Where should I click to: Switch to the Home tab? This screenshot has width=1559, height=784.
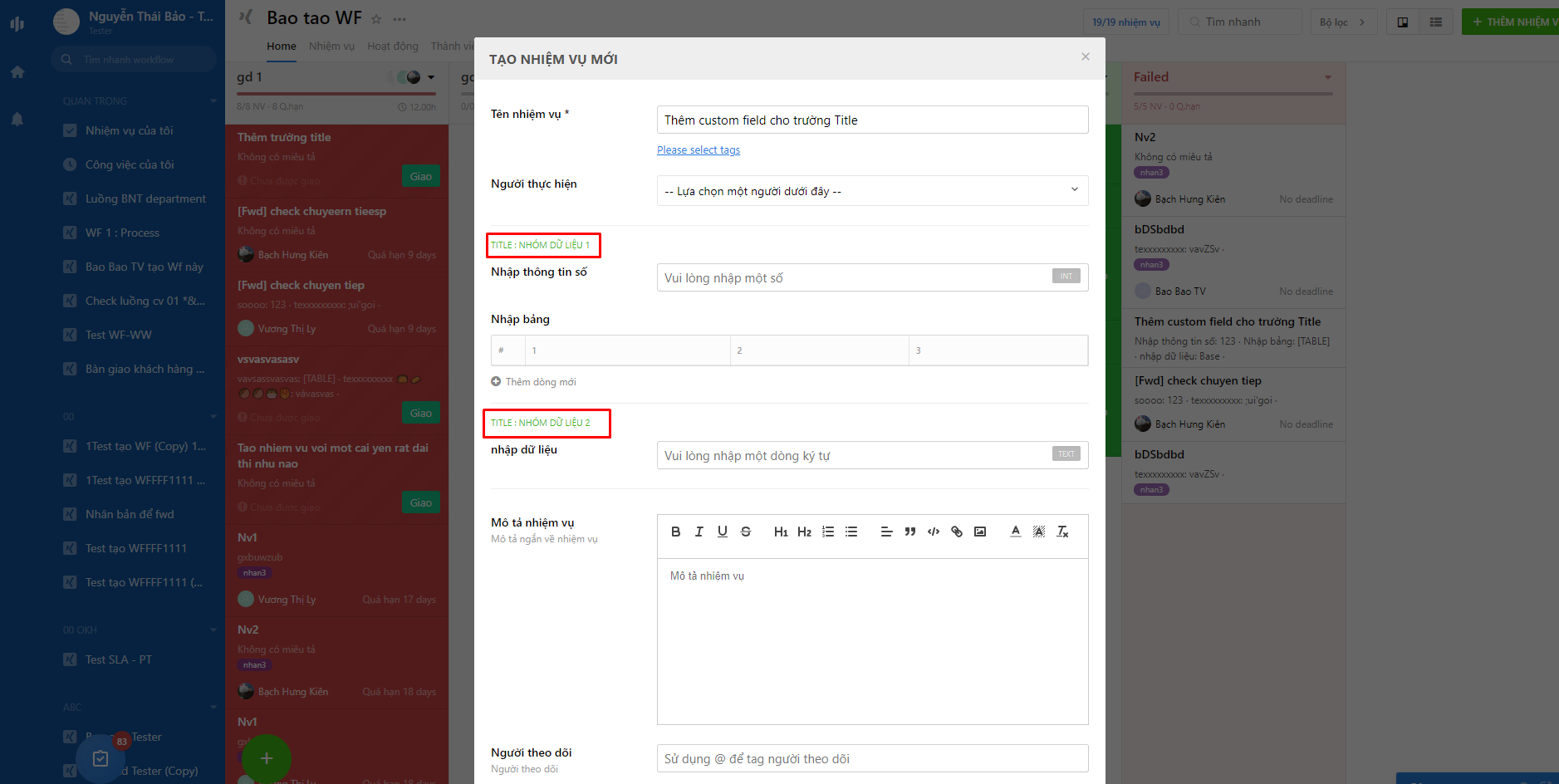(282, 47)
